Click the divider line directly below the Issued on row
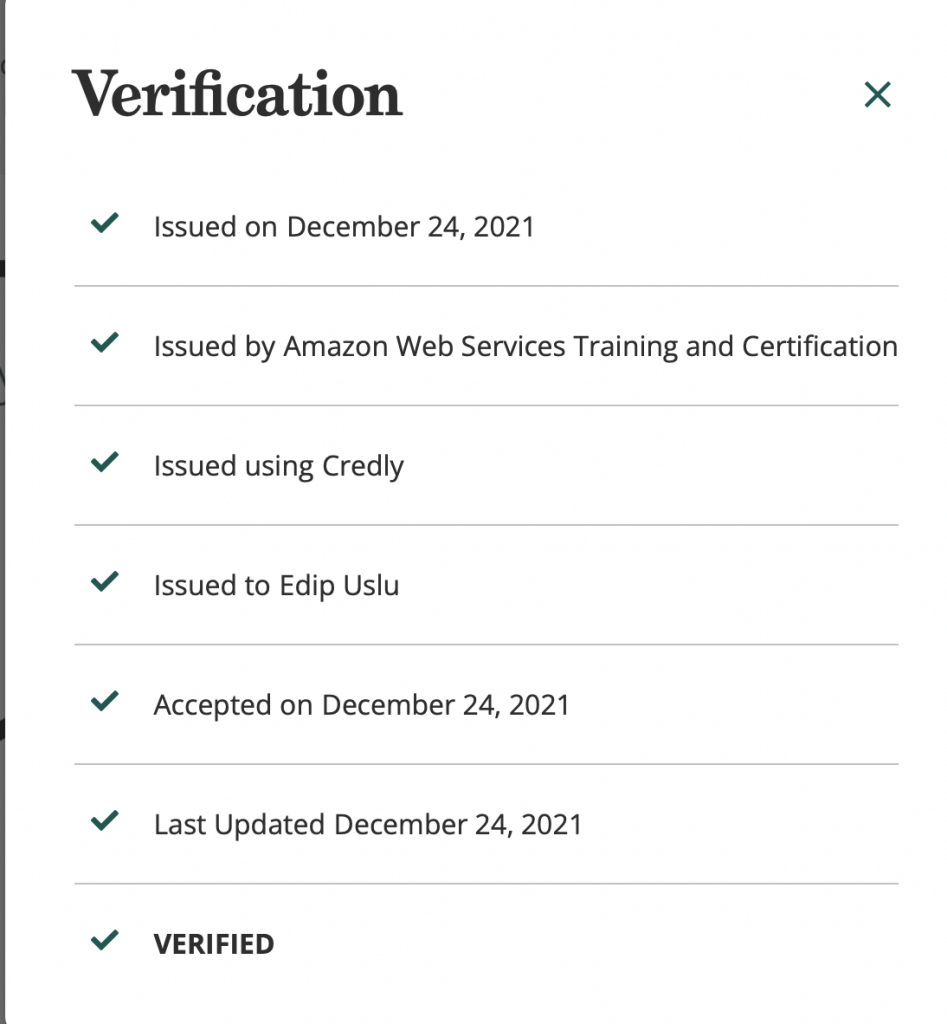This screenshot has width=947, height=1024. (486, 286)
